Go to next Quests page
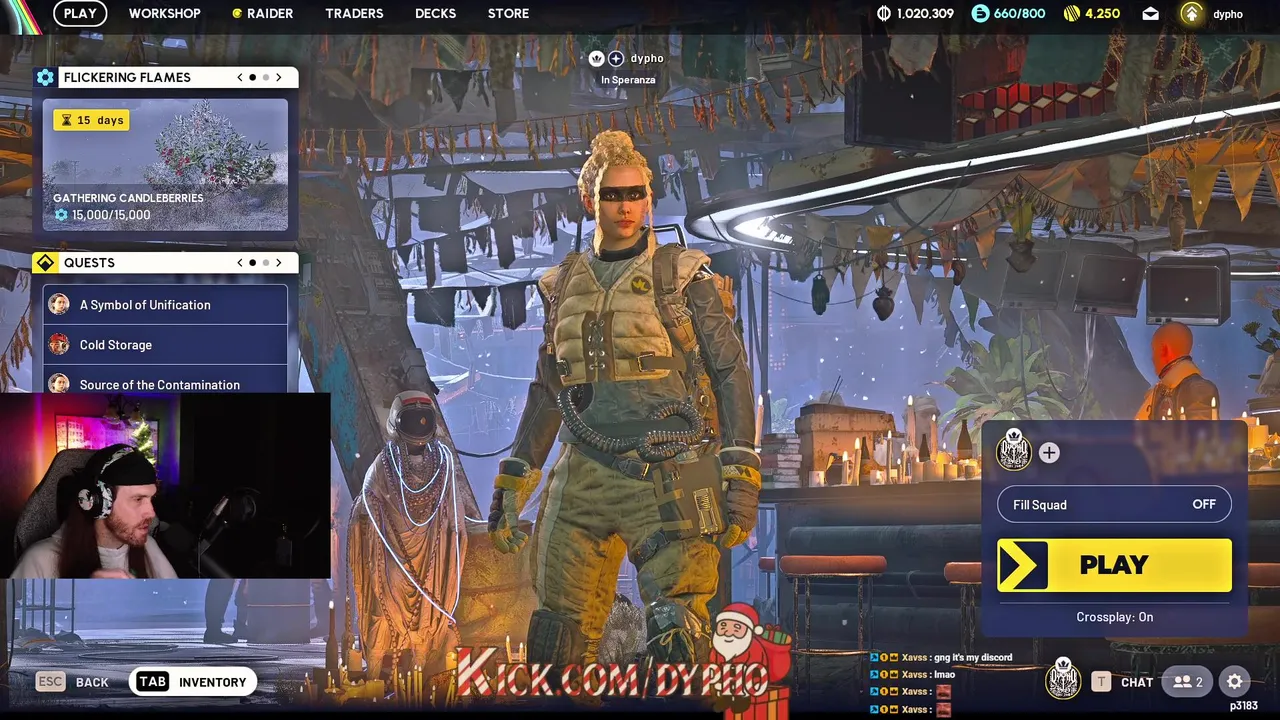Screen dimensions: 1280x720 point(279,262)
